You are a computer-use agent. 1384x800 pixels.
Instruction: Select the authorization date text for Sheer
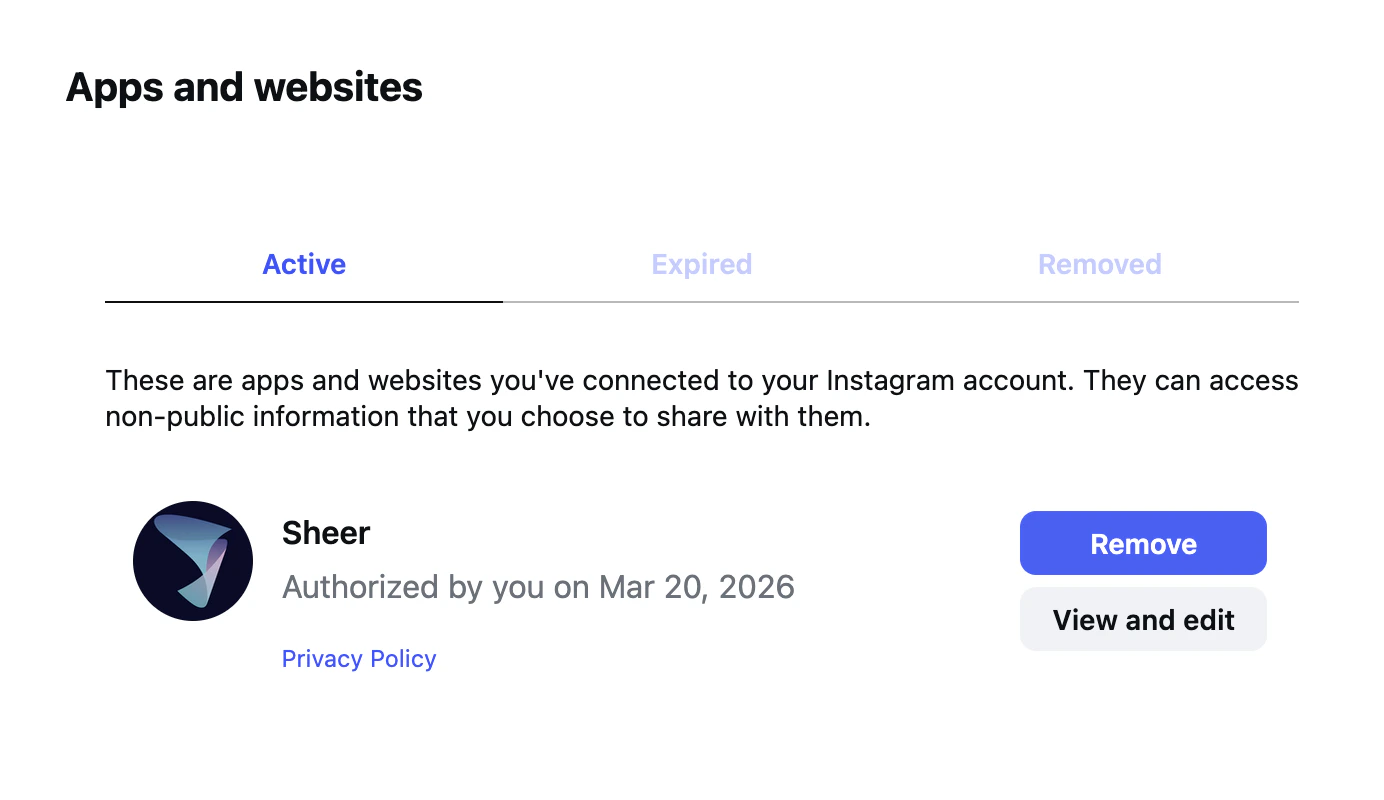[x=538, y=587]
